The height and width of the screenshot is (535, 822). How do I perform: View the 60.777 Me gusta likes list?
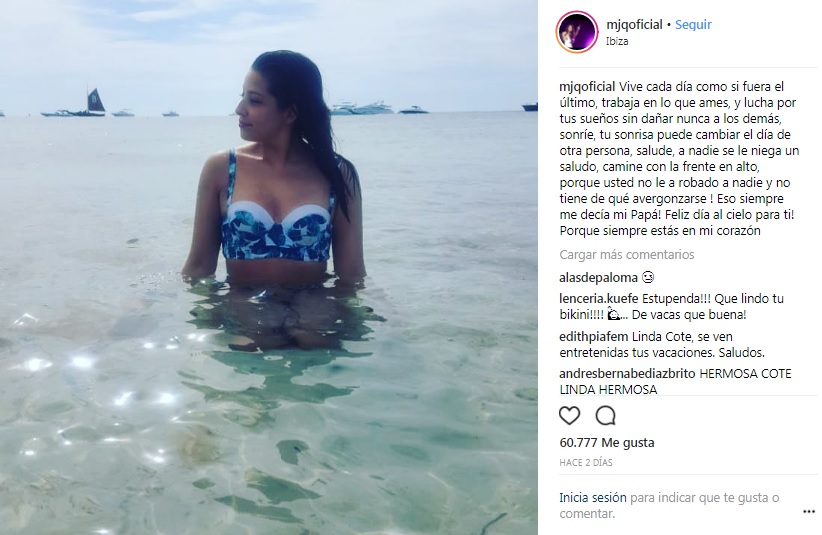click(x=607, y=442)
